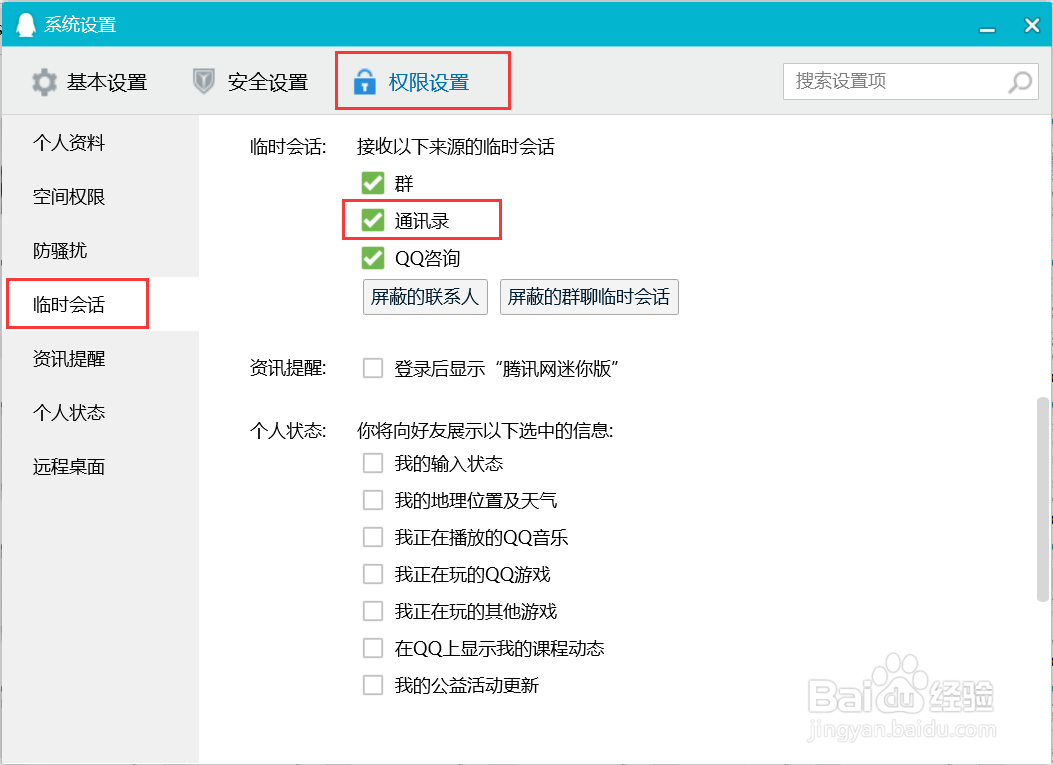This screenshot has height=765, width=1053.
Task: Go to the 资讯提醒 section
Action: 68,358
